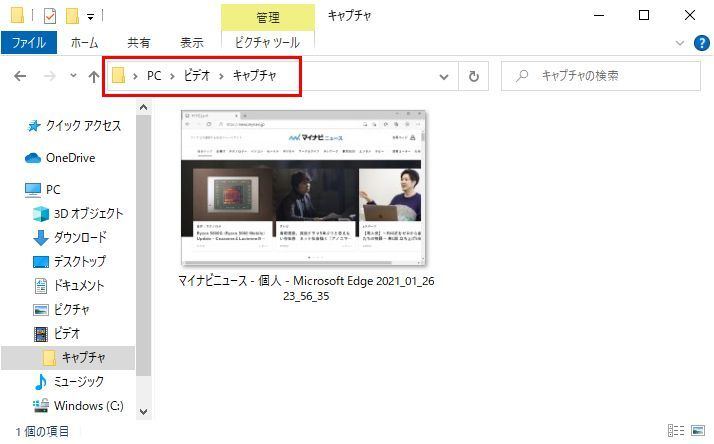The width and height of the screenshot is (714, 444).
Task: Click the file name マイナビニュース - 個人 - Microsoft Edge
Action: (x=306, y=288)
